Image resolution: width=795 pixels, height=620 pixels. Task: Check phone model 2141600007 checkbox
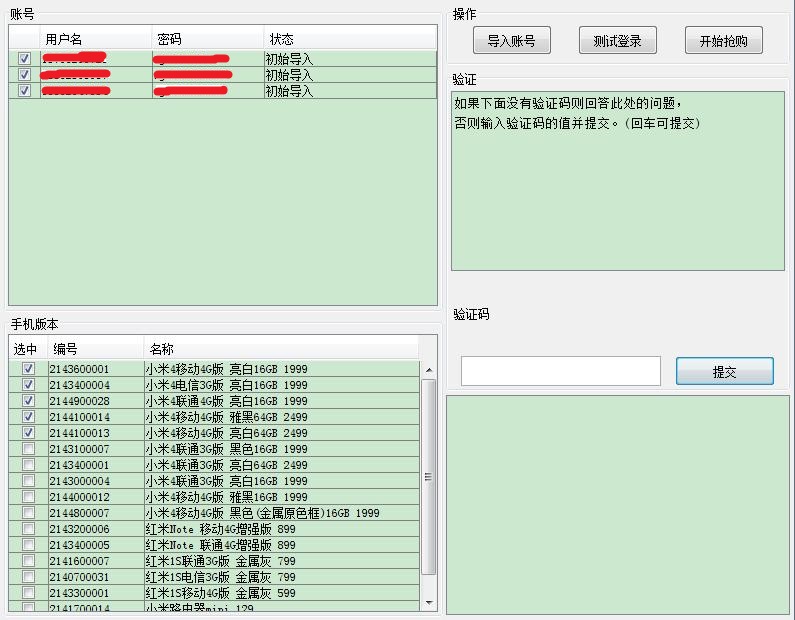pos(28,560)
